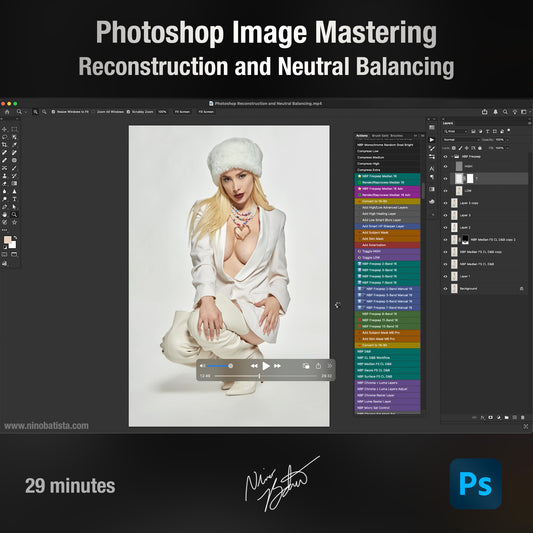Select the Eyedropper tool
Screen dimensions: 533x533
pyautogui.click(x=14, y=145)
